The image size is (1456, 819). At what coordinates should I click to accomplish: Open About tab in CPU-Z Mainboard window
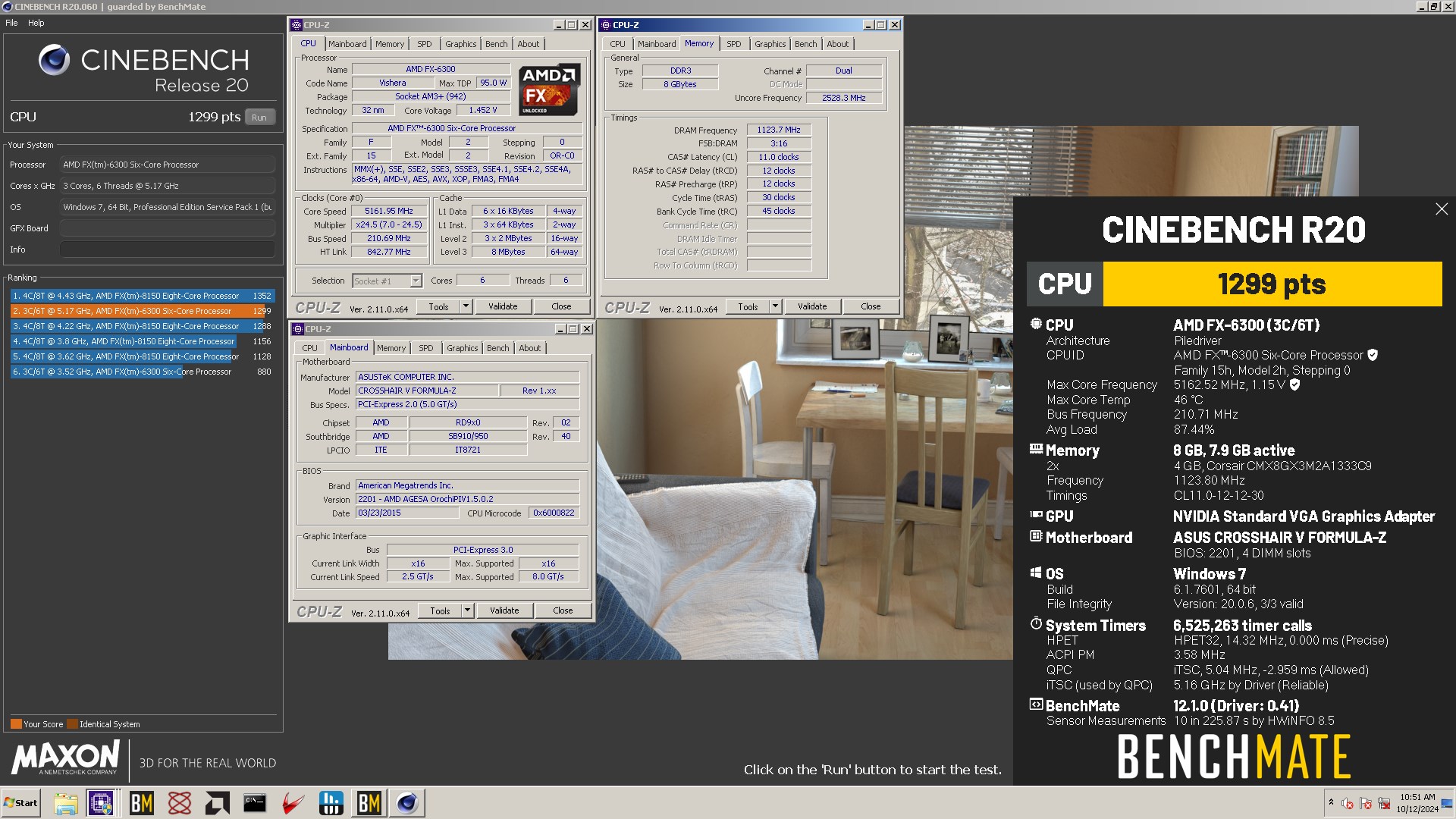(530, 348)
